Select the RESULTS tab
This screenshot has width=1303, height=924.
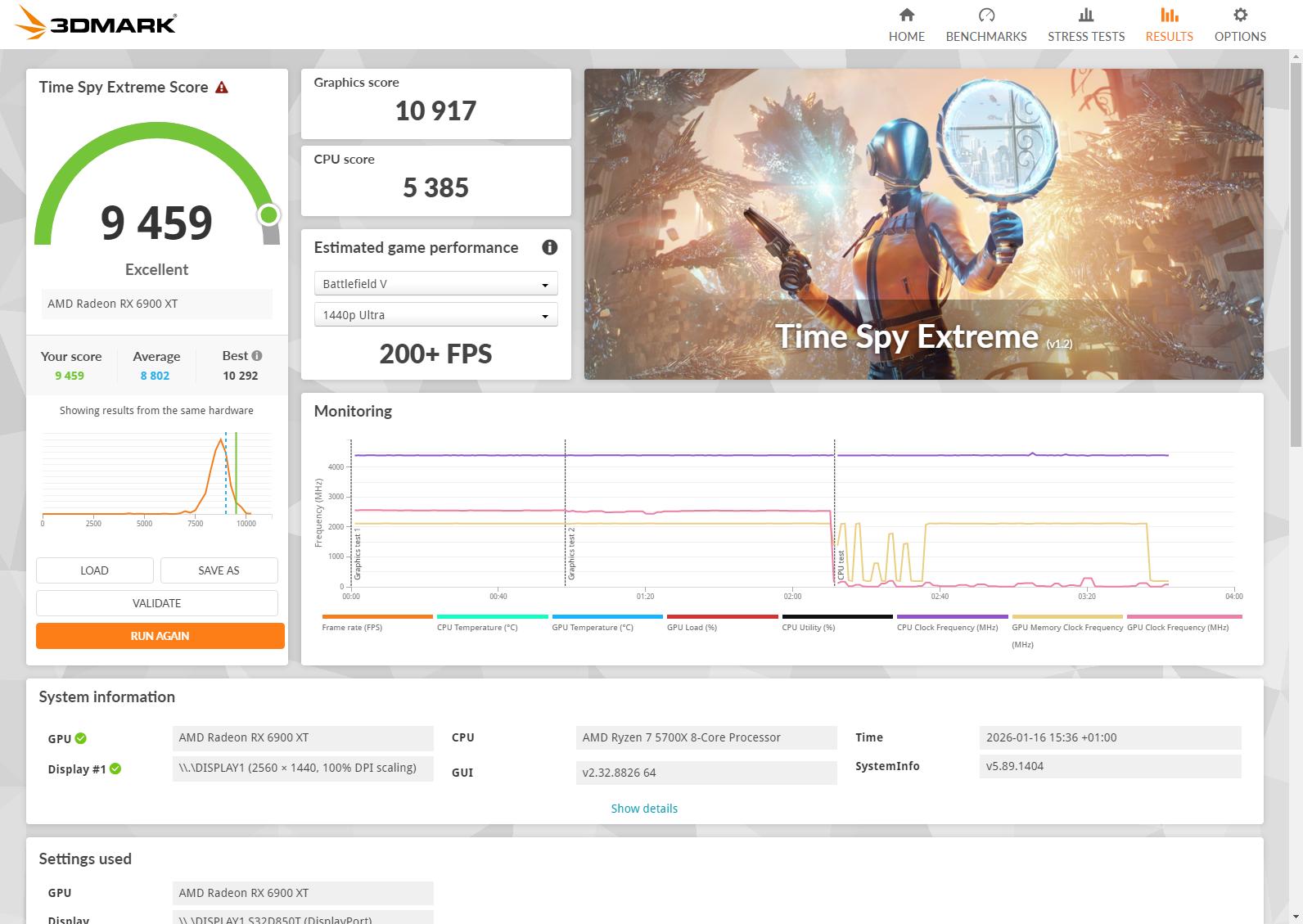point(1169,25)
